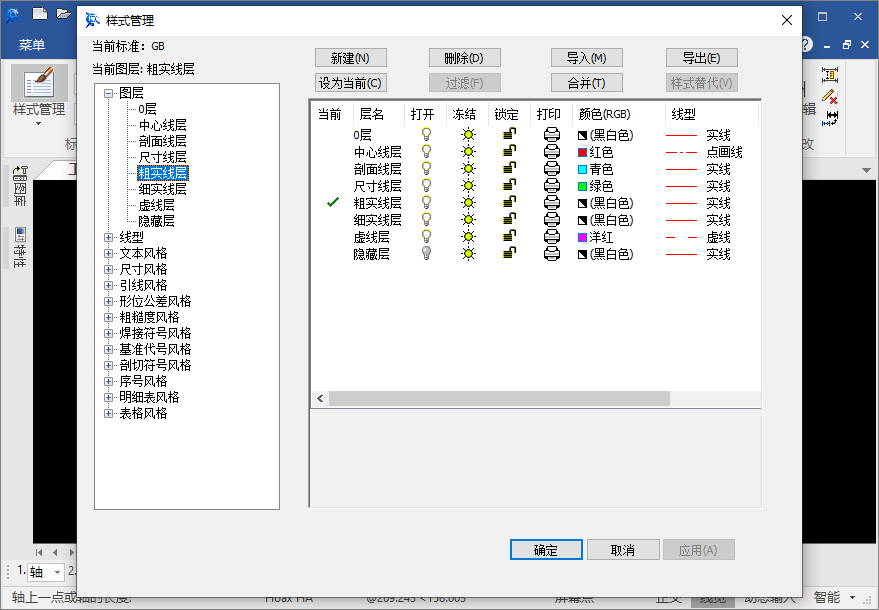Expand the 粗糙度风格 tree node
This screenshot has height=610, width=879.
coord(109,318)
